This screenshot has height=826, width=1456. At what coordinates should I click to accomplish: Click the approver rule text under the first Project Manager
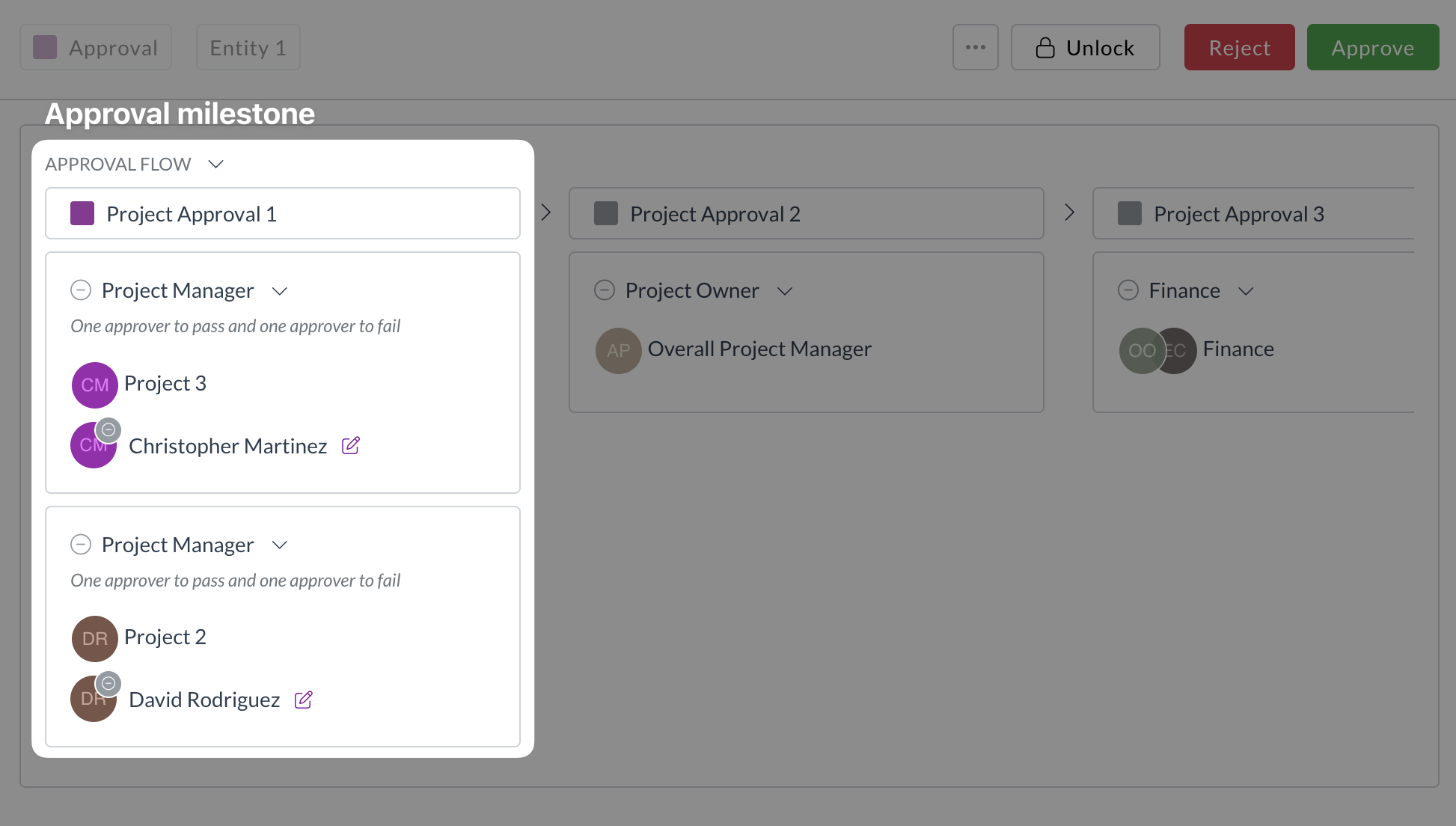pyautogui.click(x=236, y=326)
